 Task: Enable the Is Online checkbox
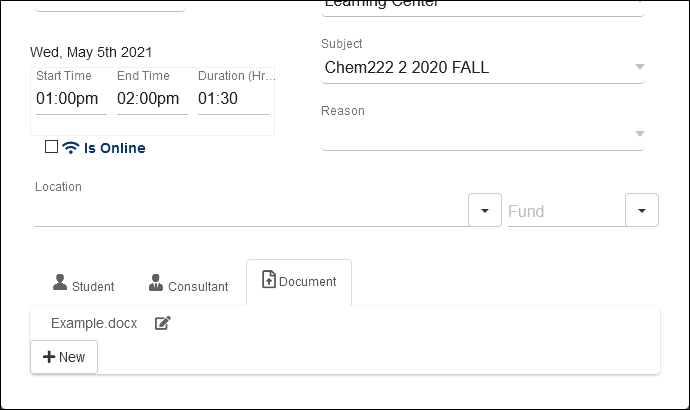coord(52,147)
